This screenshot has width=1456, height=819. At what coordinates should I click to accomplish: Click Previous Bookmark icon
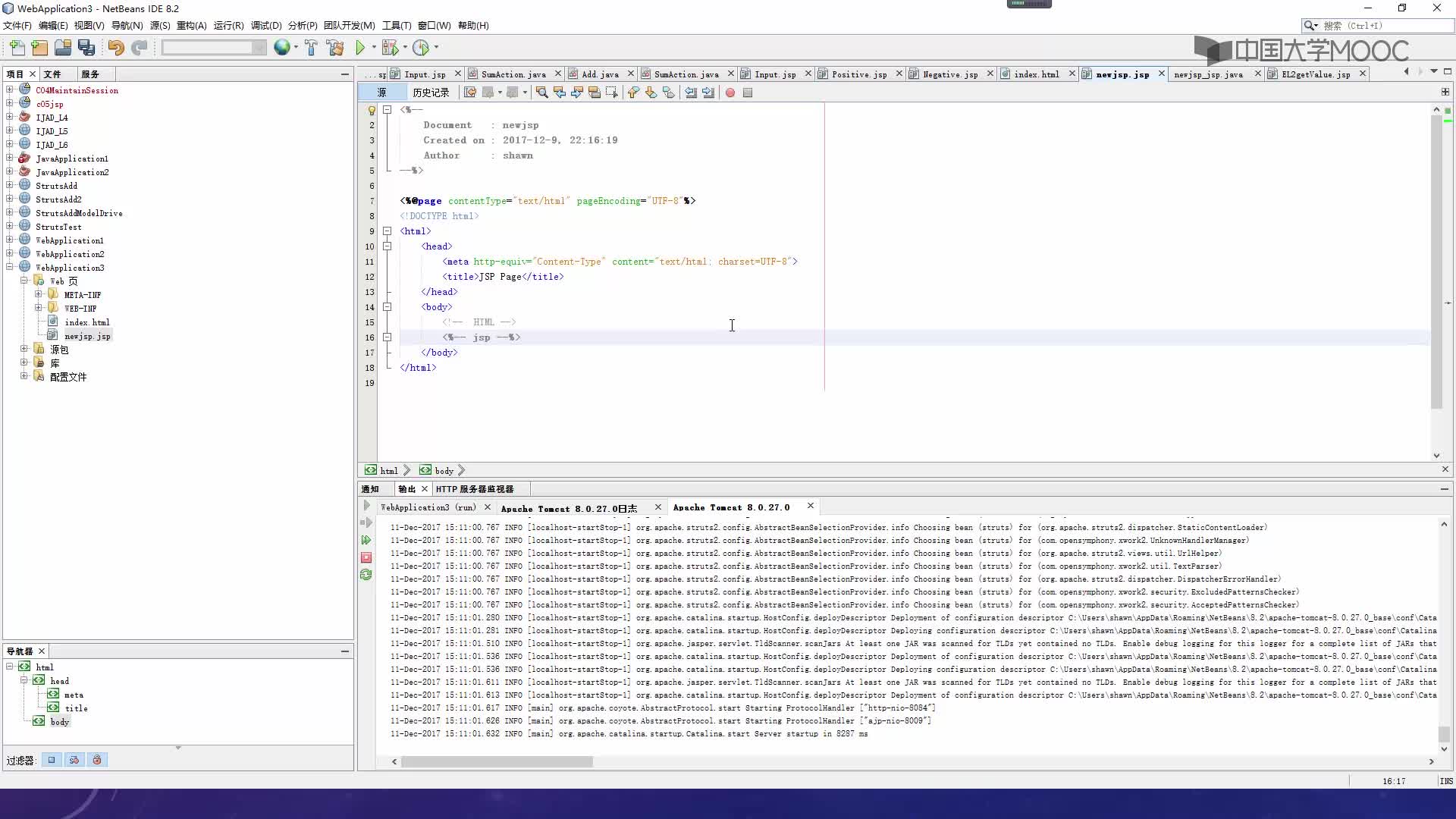633,93
